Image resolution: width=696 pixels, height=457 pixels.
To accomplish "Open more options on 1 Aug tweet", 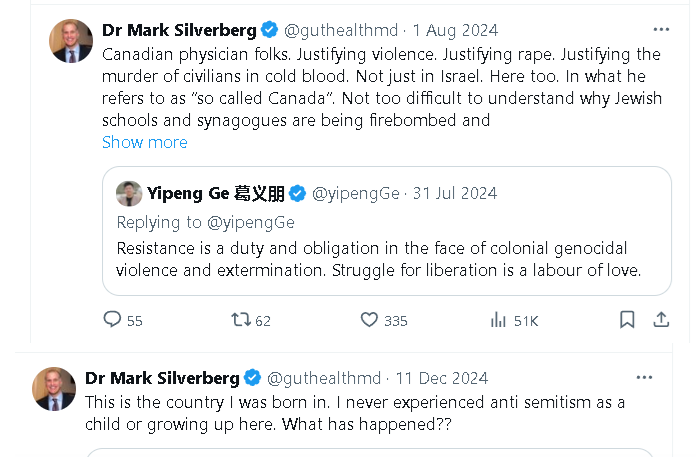I will click(661, 29).
